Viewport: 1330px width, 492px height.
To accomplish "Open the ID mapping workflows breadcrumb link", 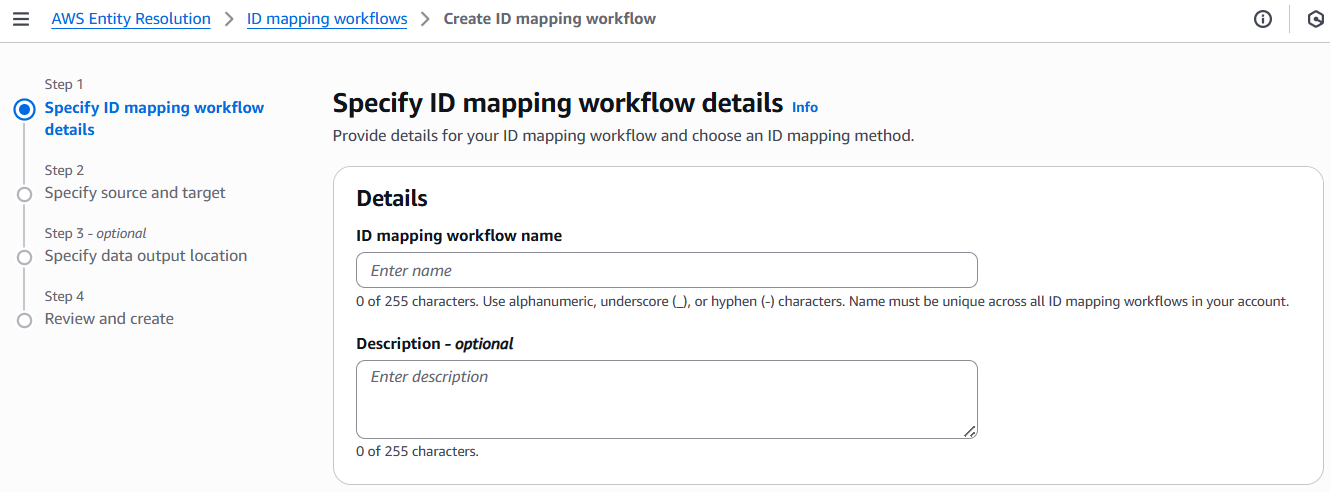I will 327,19.
